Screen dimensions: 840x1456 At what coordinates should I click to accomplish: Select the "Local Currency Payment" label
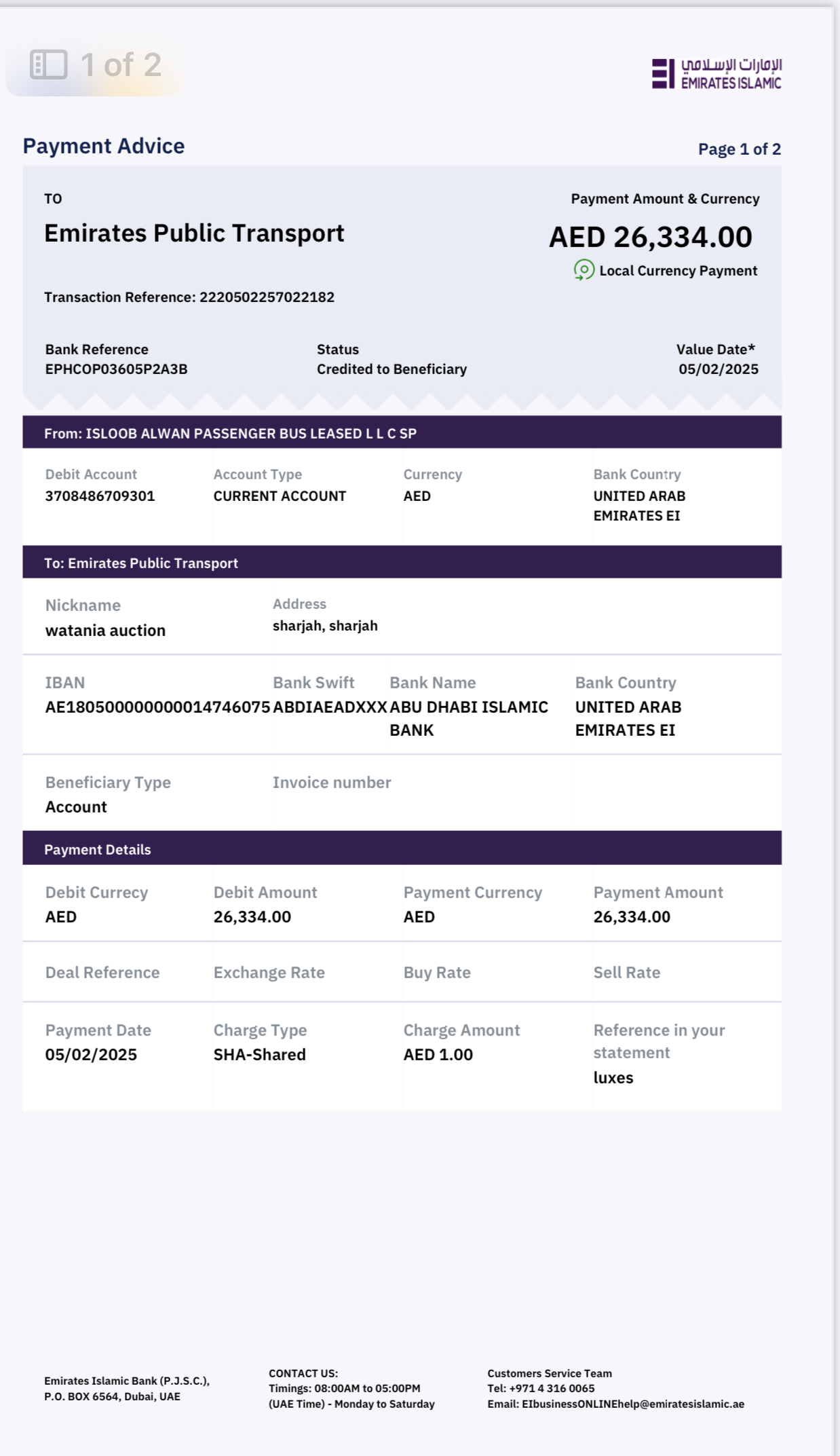pos(679,271)
